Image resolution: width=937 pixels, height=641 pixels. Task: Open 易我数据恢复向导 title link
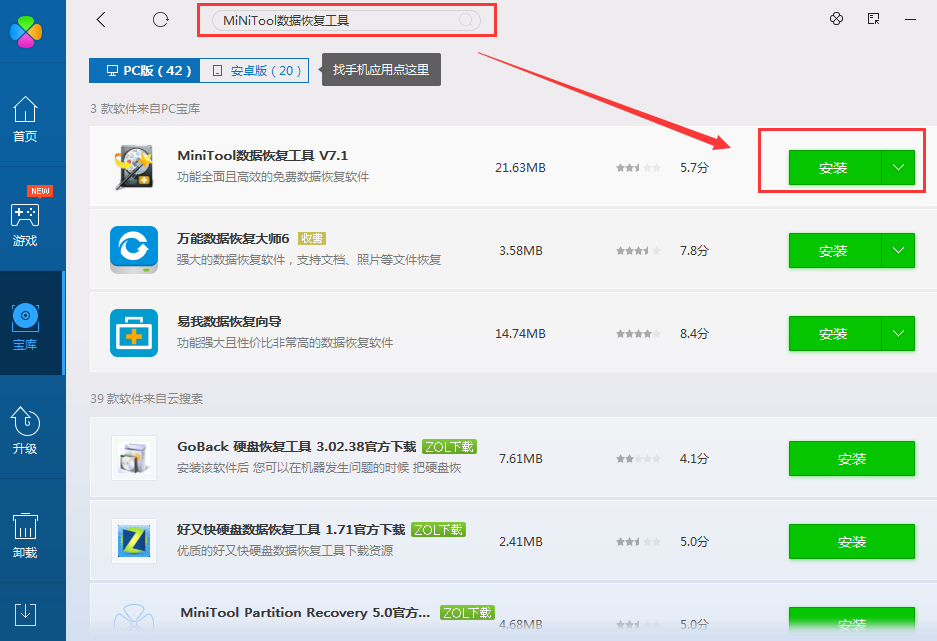pos(229,321)
